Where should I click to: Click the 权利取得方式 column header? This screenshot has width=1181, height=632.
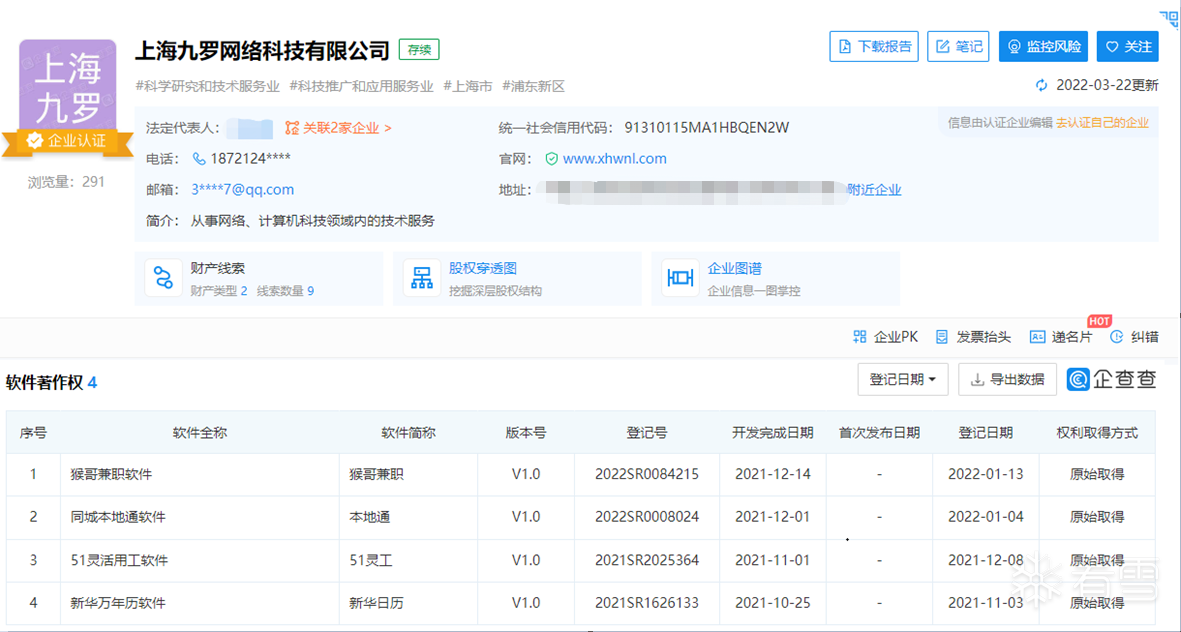pyautogui.click(x=1097, y=432)
